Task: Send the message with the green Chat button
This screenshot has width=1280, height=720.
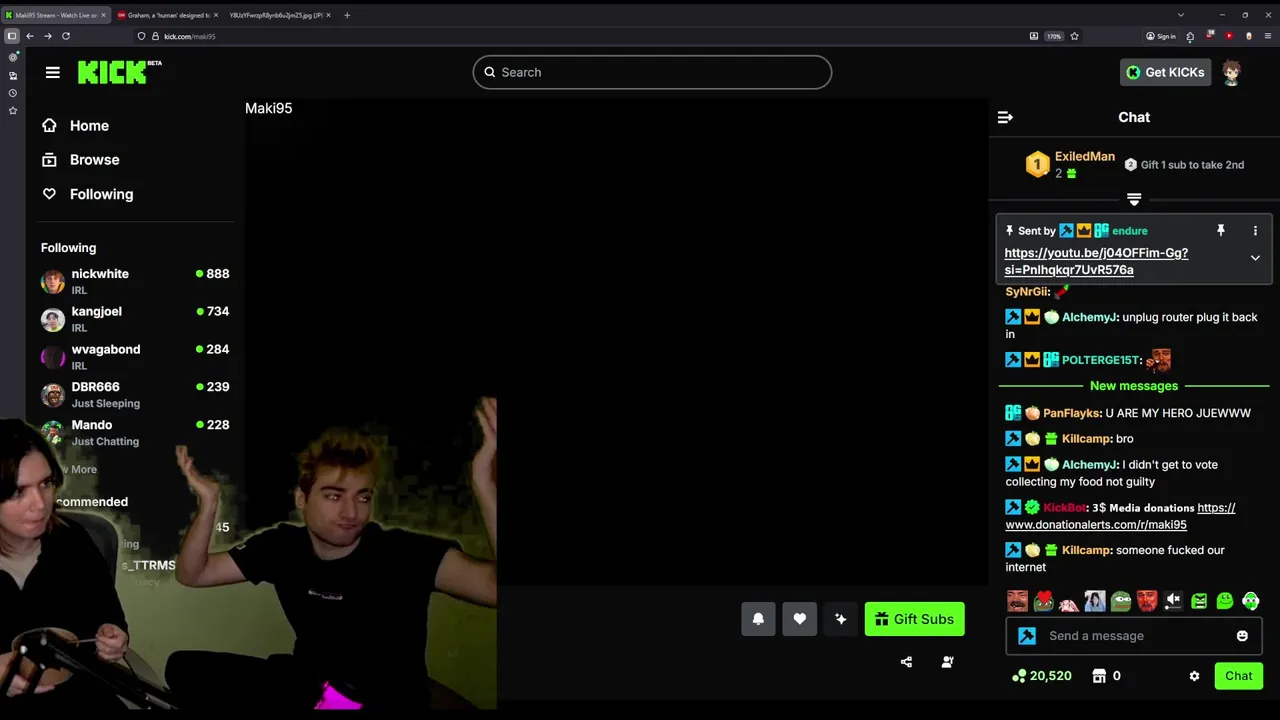Action: pyautogui.click(x=1238, y=676)
